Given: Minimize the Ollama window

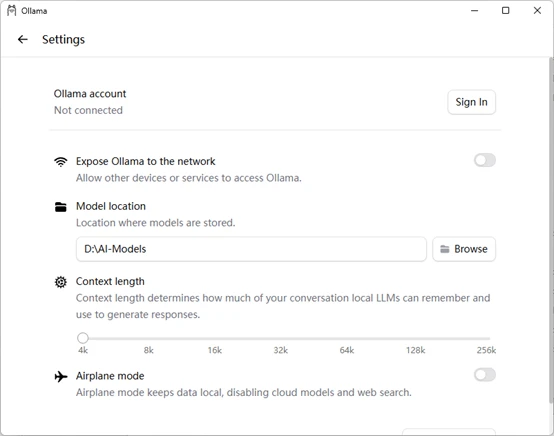Looking at the screenshot, I should coord(475,11).
